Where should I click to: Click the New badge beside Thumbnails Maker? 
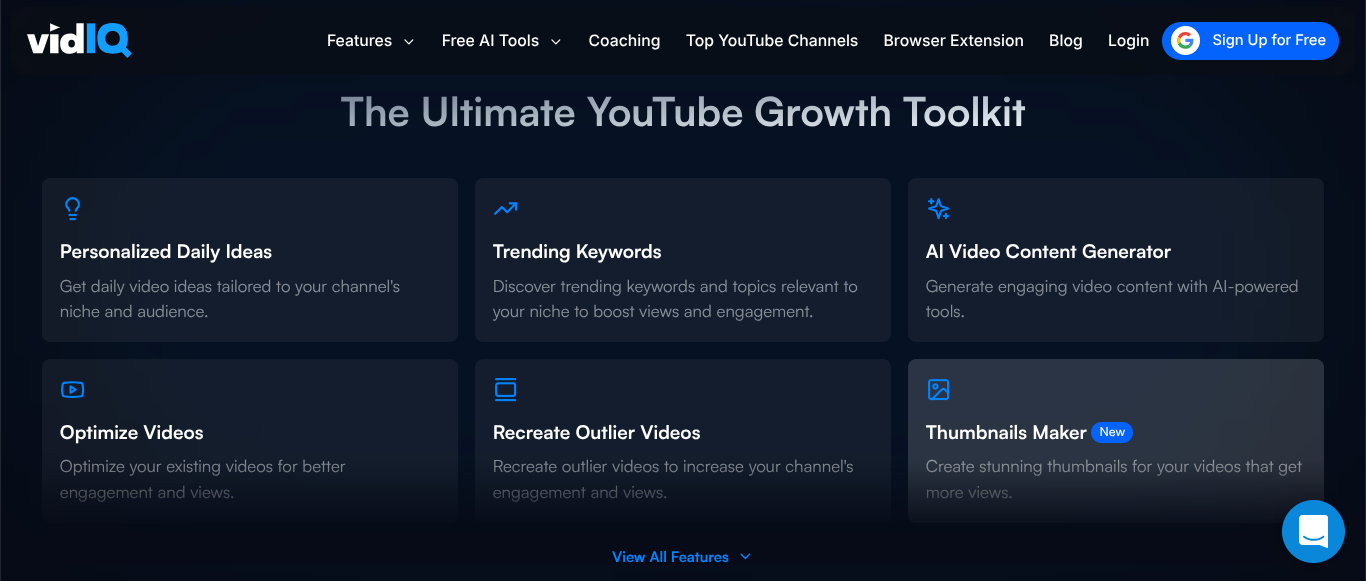(1112, 432)
